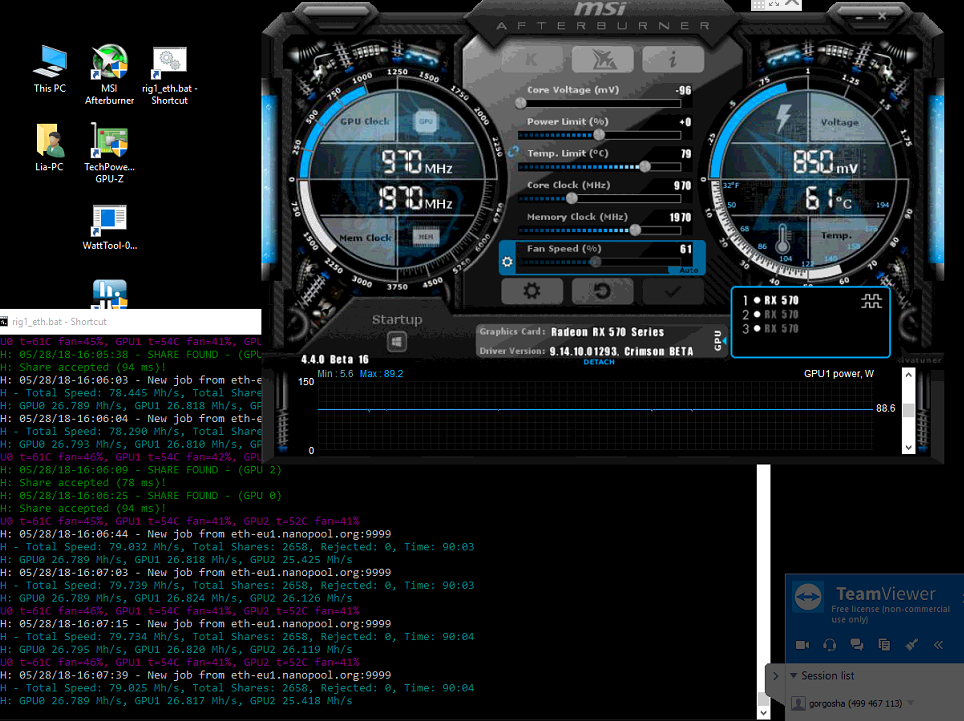Toggle apply at Windows startup button
The width and height of the screenshot is (964, 721).
(x=397, y=342)
